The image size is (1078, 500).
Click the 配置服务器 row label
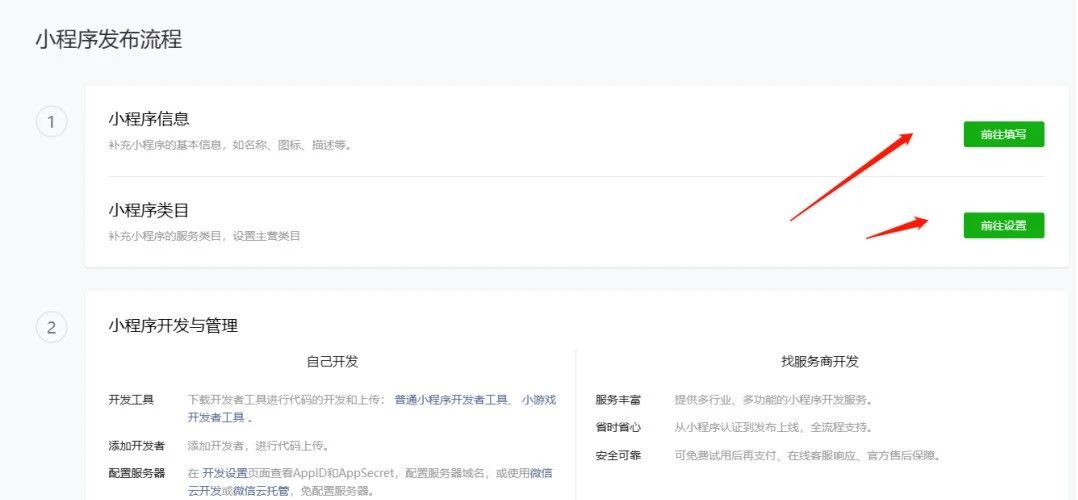click(137, 473)
